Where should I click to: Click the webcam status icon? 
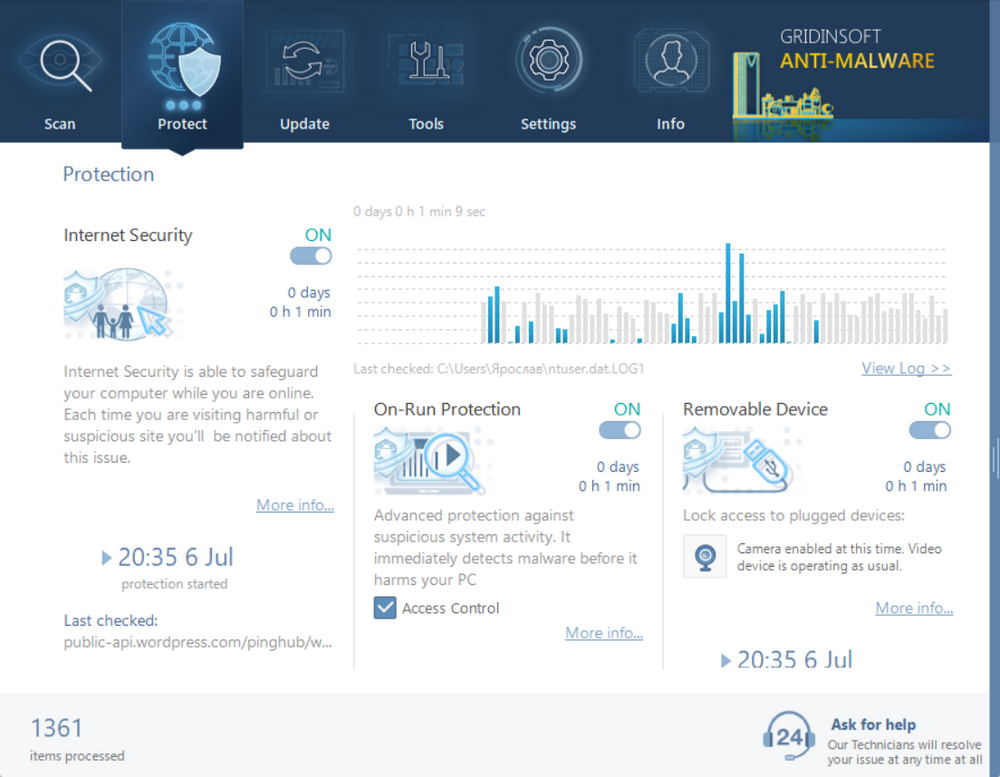coord(705,556)
